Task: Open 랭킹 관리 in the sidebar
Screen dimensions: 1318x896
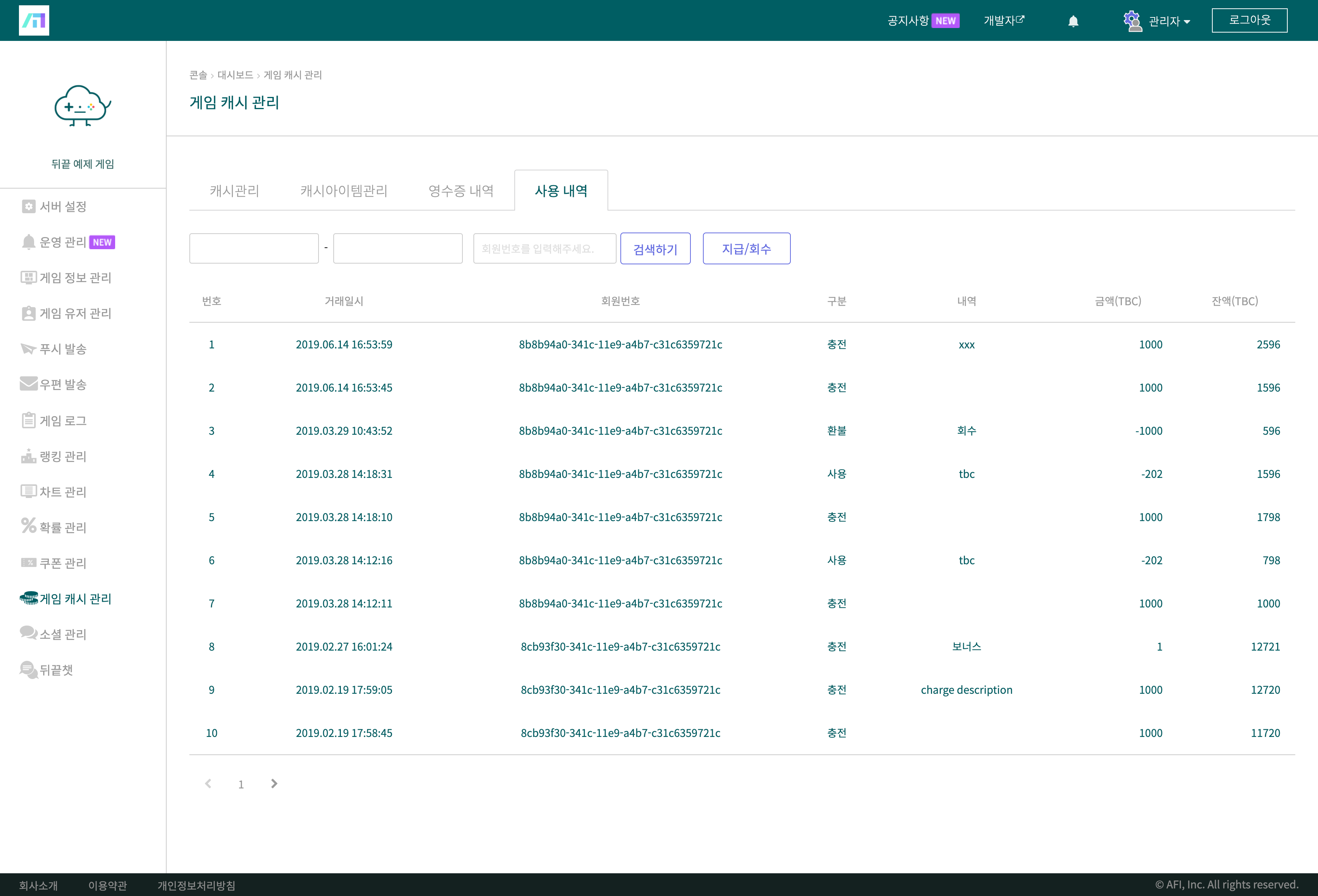Action: [64, 456]
